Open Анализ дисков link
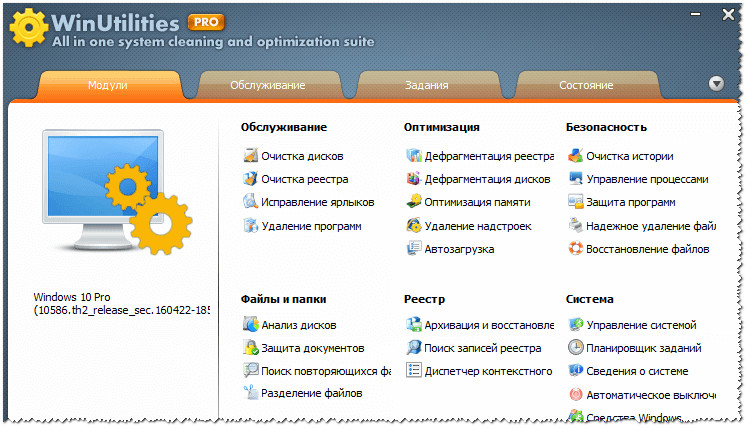Screen dimensions: 752x432 pos(299,325)
